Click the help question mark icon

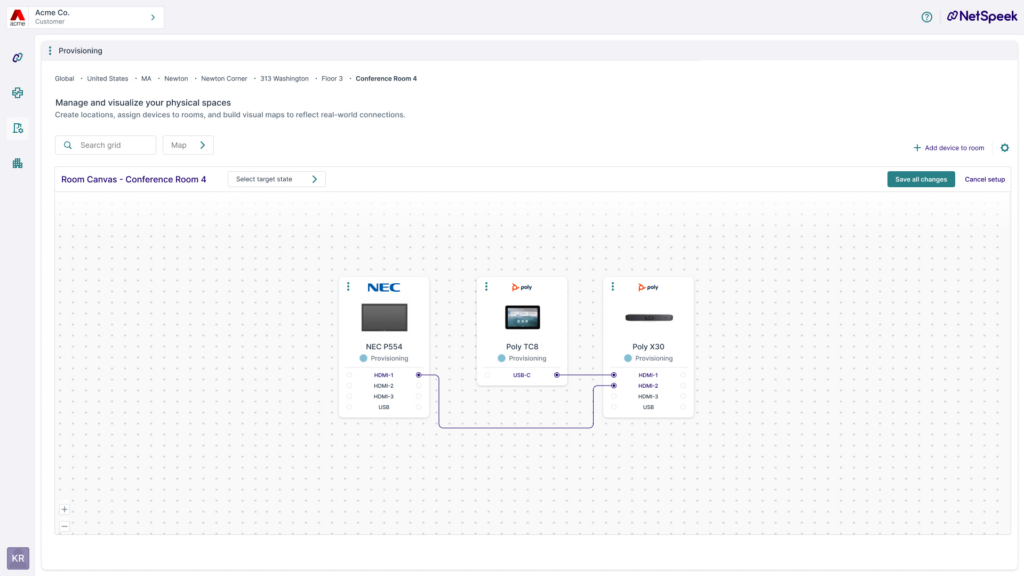(926, 17)
